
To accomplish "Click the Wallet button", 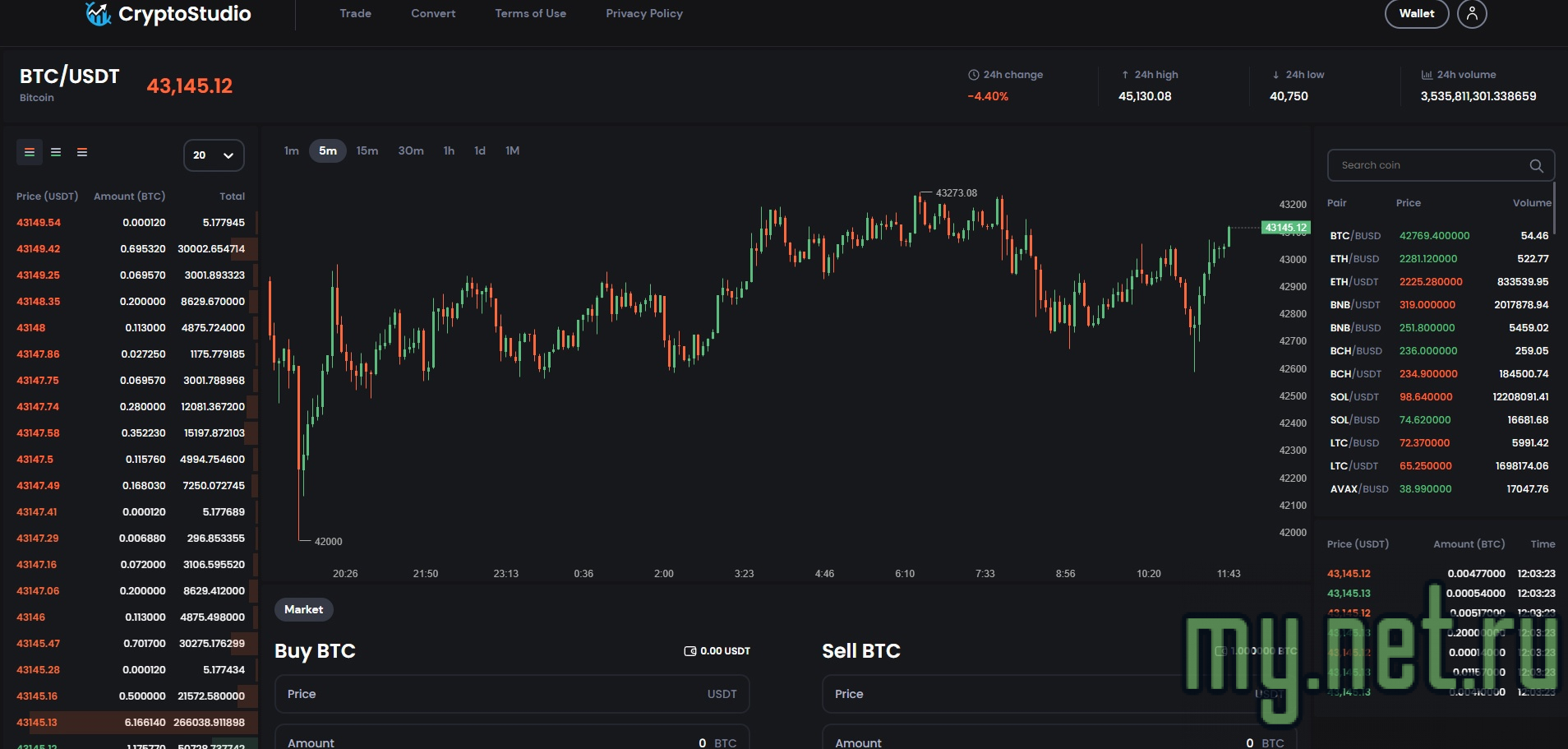I will click(1416, 14).
